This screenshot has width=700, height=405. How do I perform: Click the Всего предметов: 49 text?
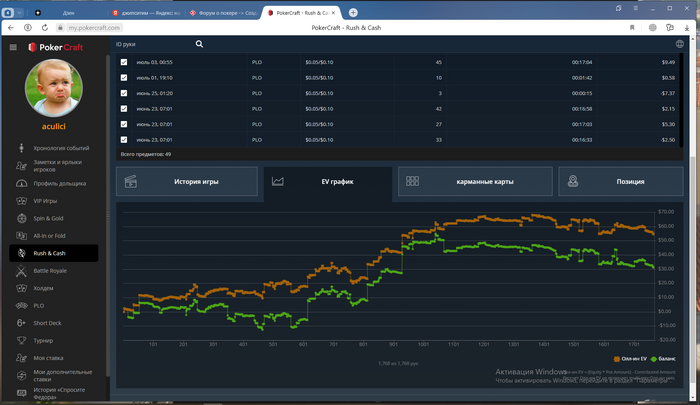click(x=146, y=154)
